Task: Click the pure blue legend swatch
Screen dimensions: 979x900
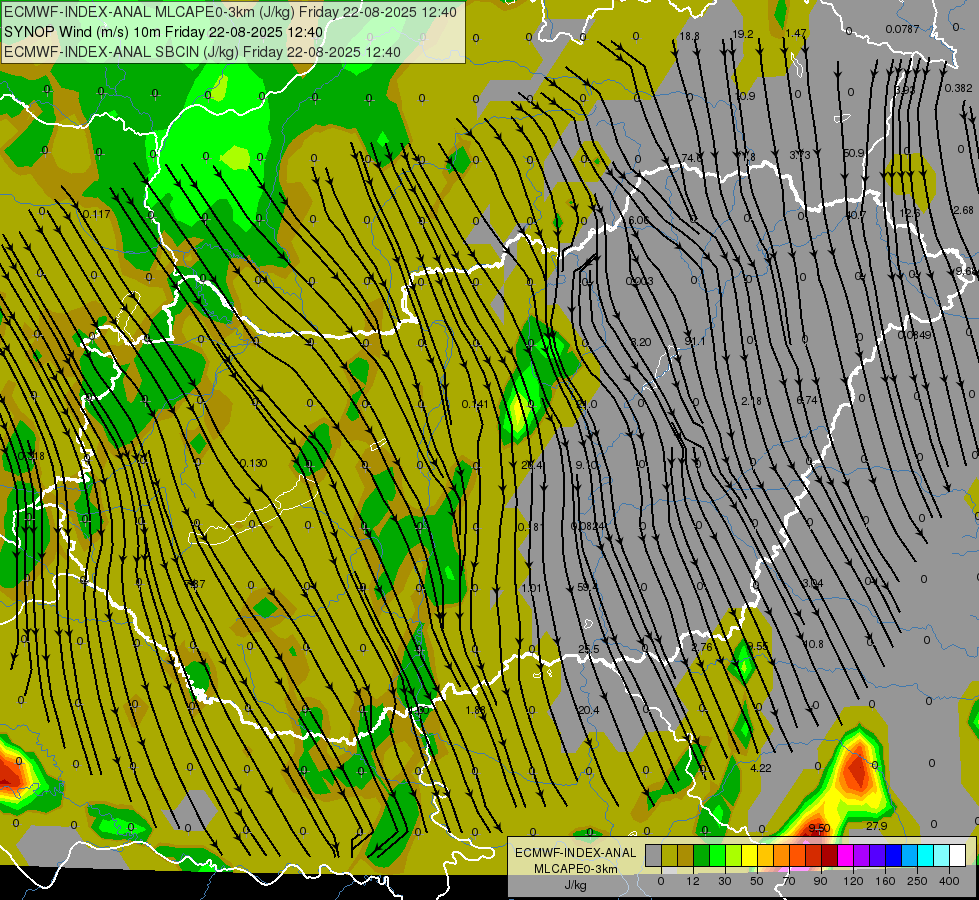Action: pos(893,856)
